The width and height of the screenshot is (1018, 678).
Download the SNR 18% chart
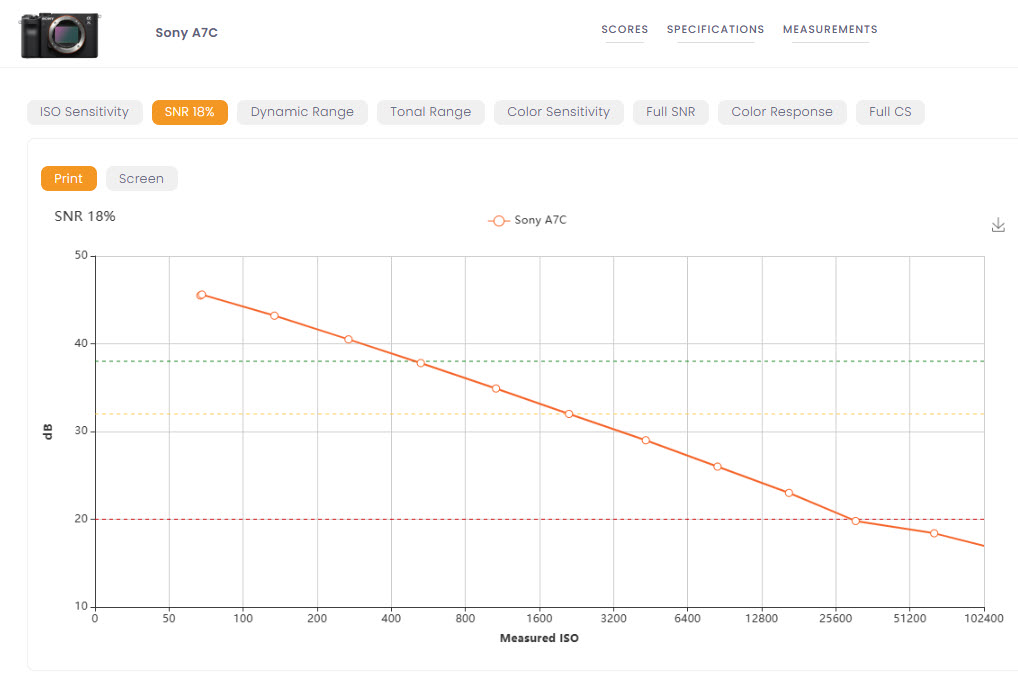(998, 225)
